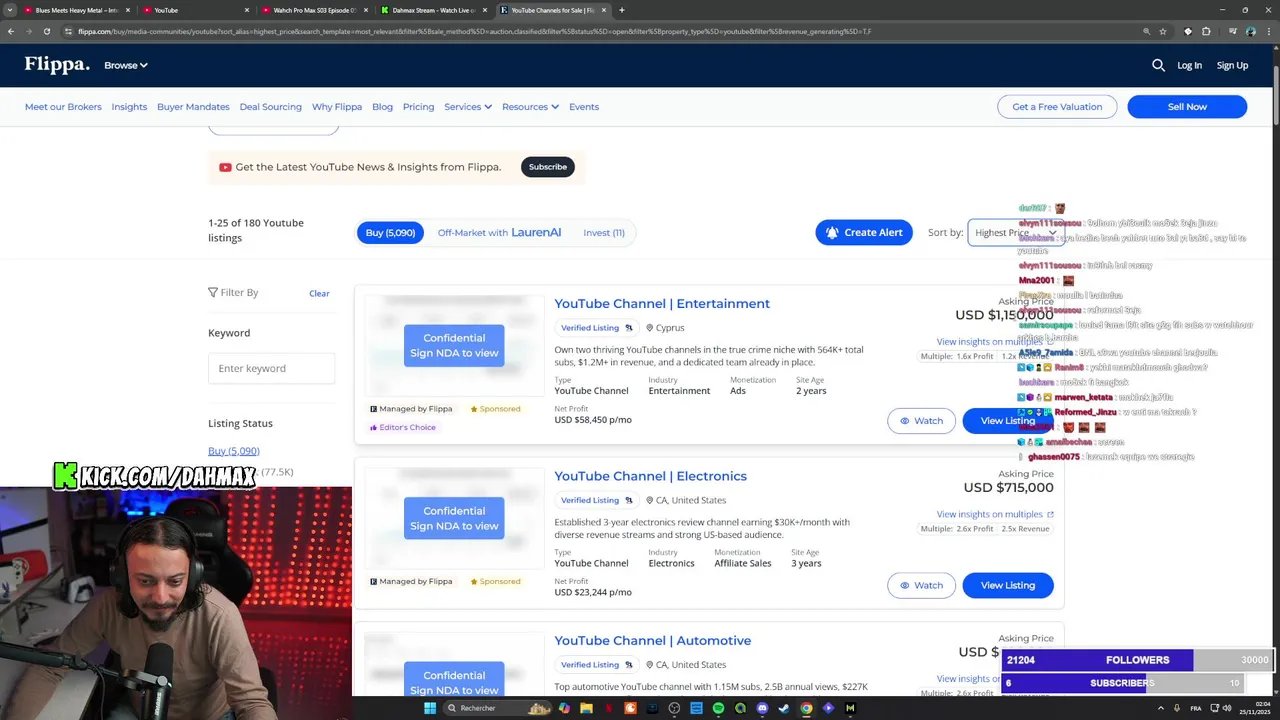The image size is (1280, 720).
Task: Switch to Dahmax Stream browser tab
Action: [x=433, y=10]
